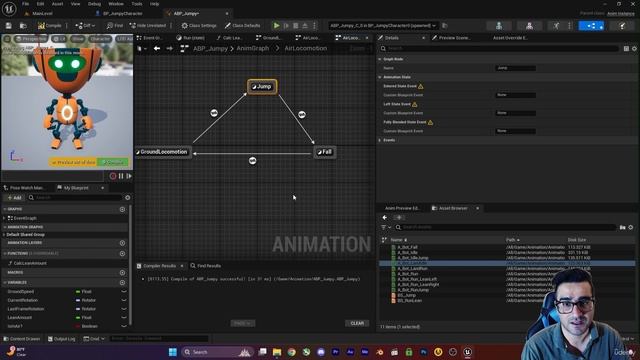Screen dimensions: 640x360
Task: Toggle Hide Unrelated nodes
Action: tap(148, 26)
